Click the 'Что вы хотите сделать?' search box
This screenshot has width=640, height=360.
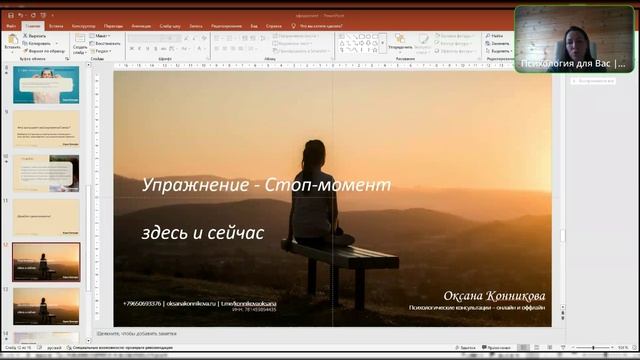[321, 26]
